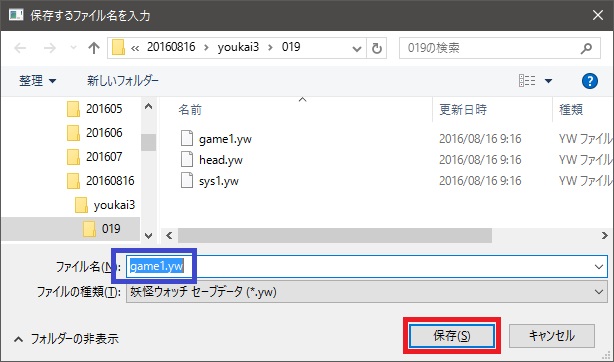Click the 019の検索 search field
This screenshot has height=362, width=614.
click(x=500, y=48)
